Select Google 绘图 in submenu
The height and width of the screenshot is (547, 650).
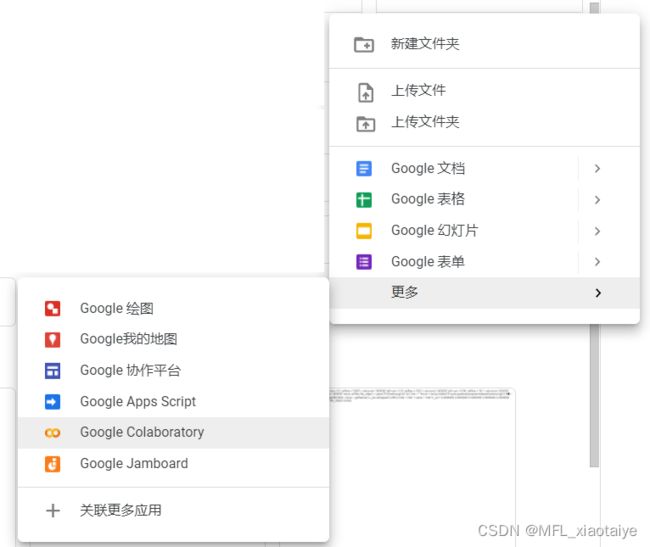click(x=174, y=308)
